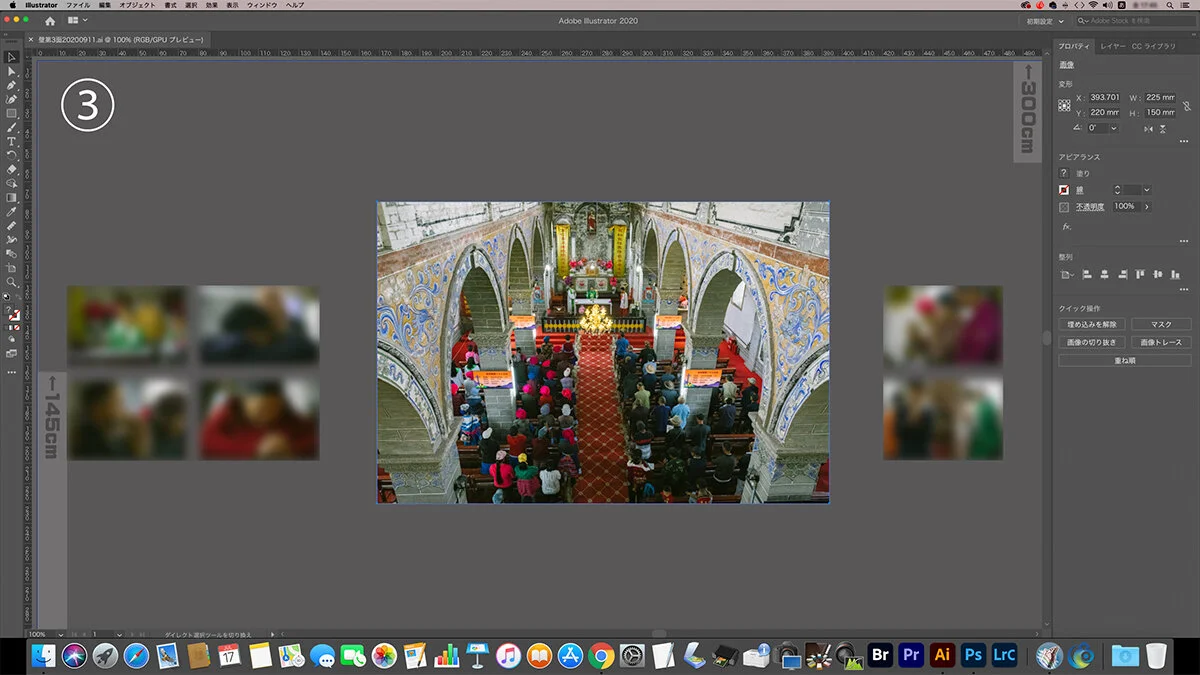Select the Rotate tool
Viewport: 1200px width, 675px height.
coord(12,156)
